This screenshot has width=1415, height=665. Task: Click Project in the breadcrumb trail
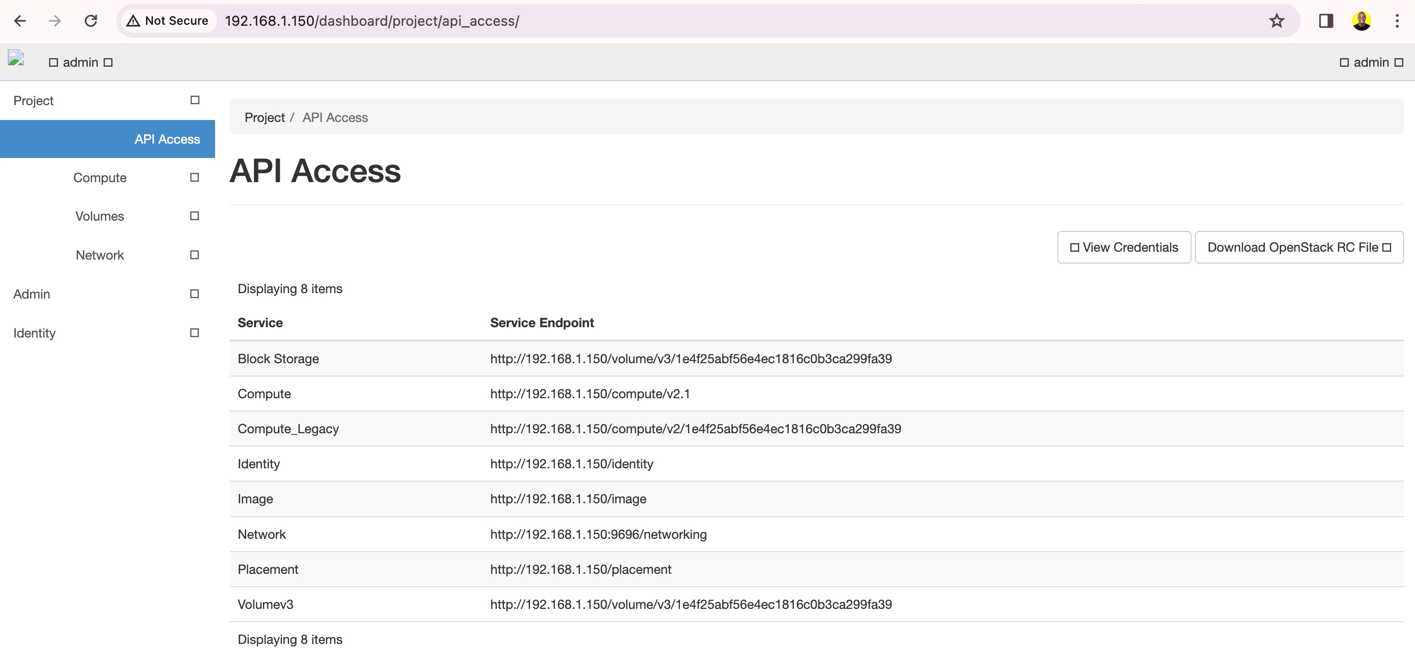click(x=264, y=117)
